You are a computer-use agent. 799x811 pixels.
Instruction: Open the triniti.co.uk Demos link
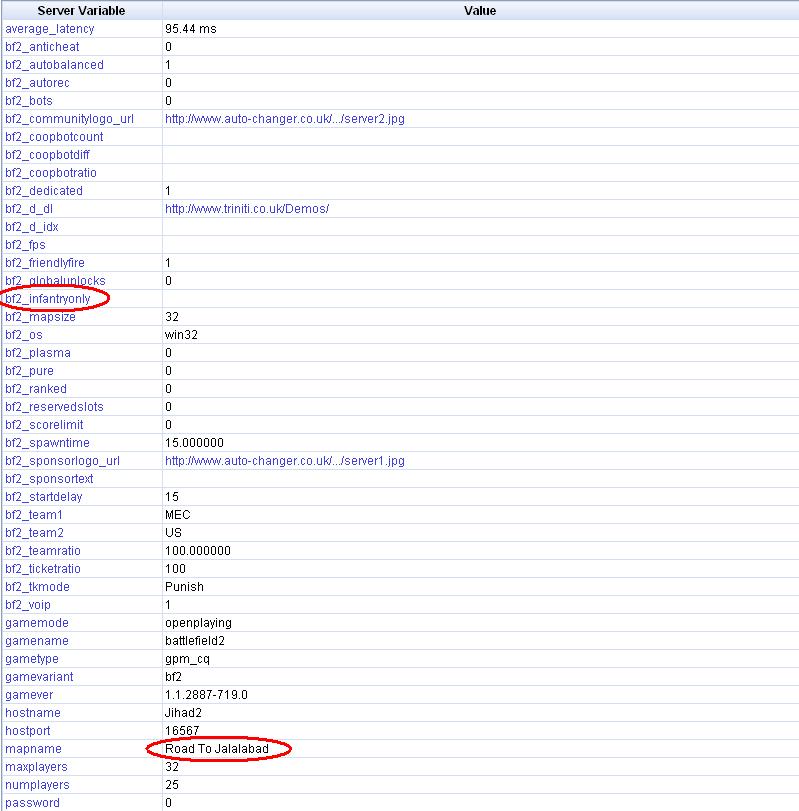(246, 209)
